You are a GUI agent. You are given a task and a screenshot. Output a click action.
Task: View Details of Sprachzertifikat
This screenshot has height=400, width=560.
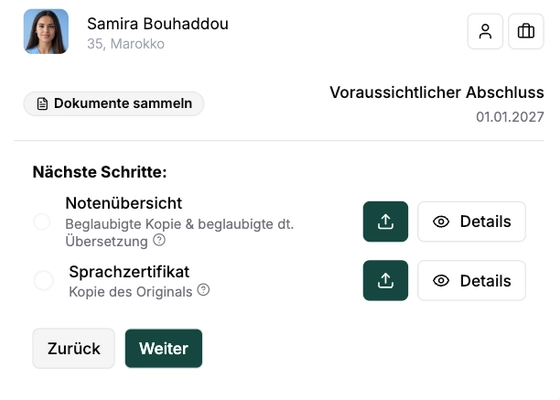471,280
